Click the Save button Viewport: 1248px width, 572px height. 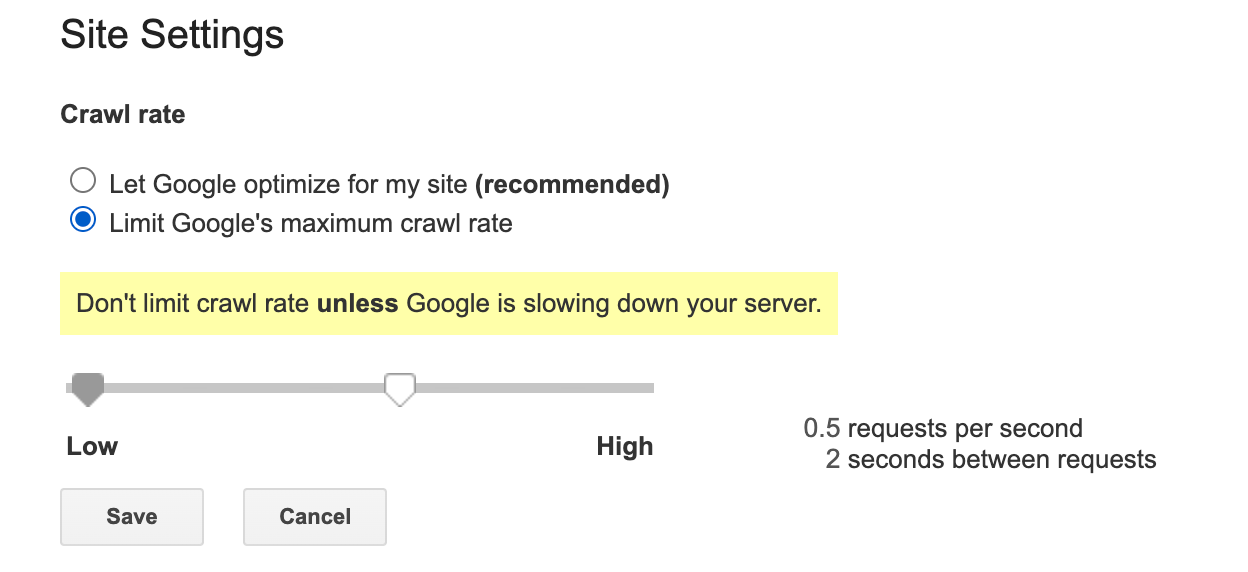[x=132, y=517]
